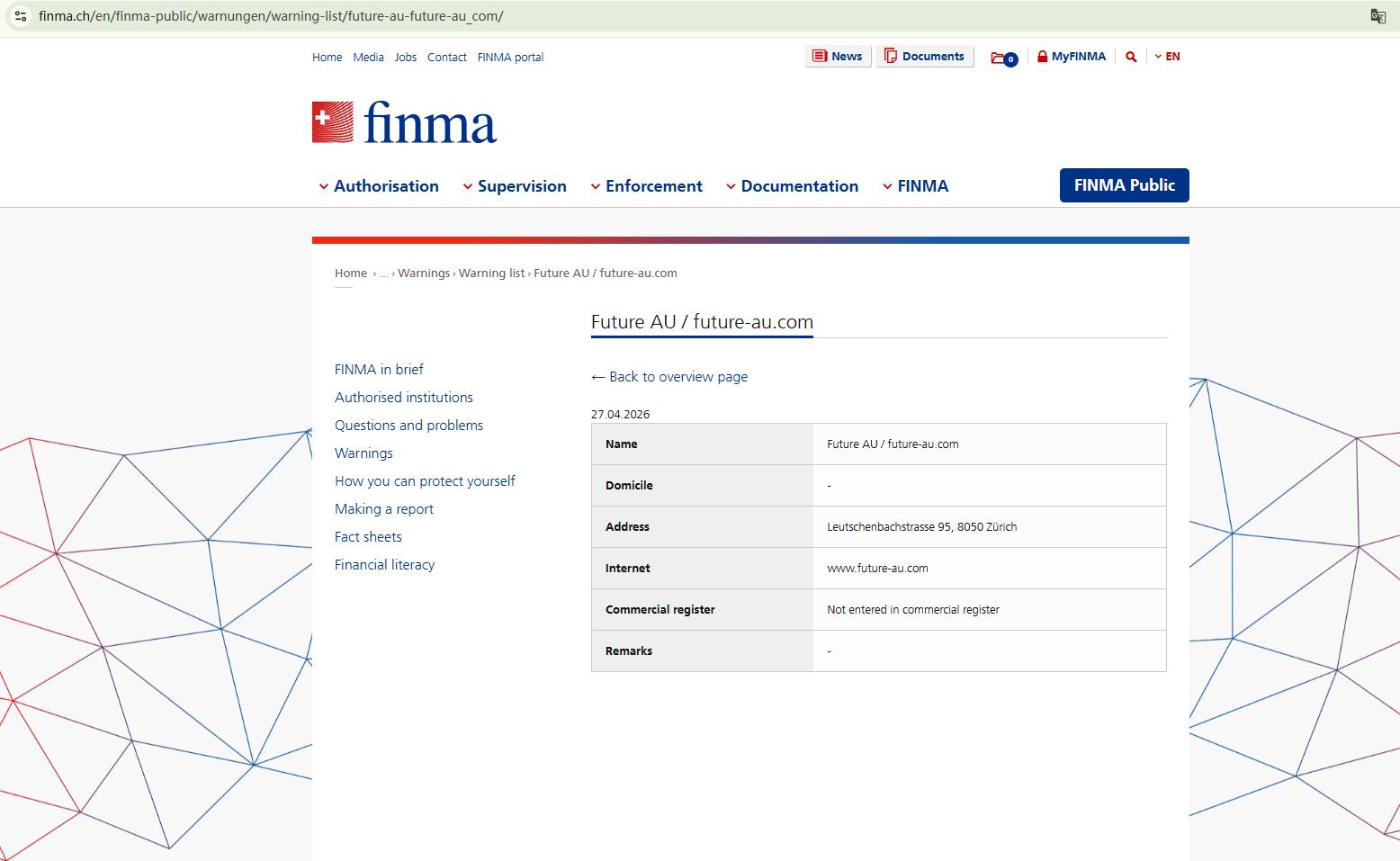Image resolution: width=1400 pixels, height=861 pixels.
Task: Go to Home in top navigation
Action: click(328, 57)
